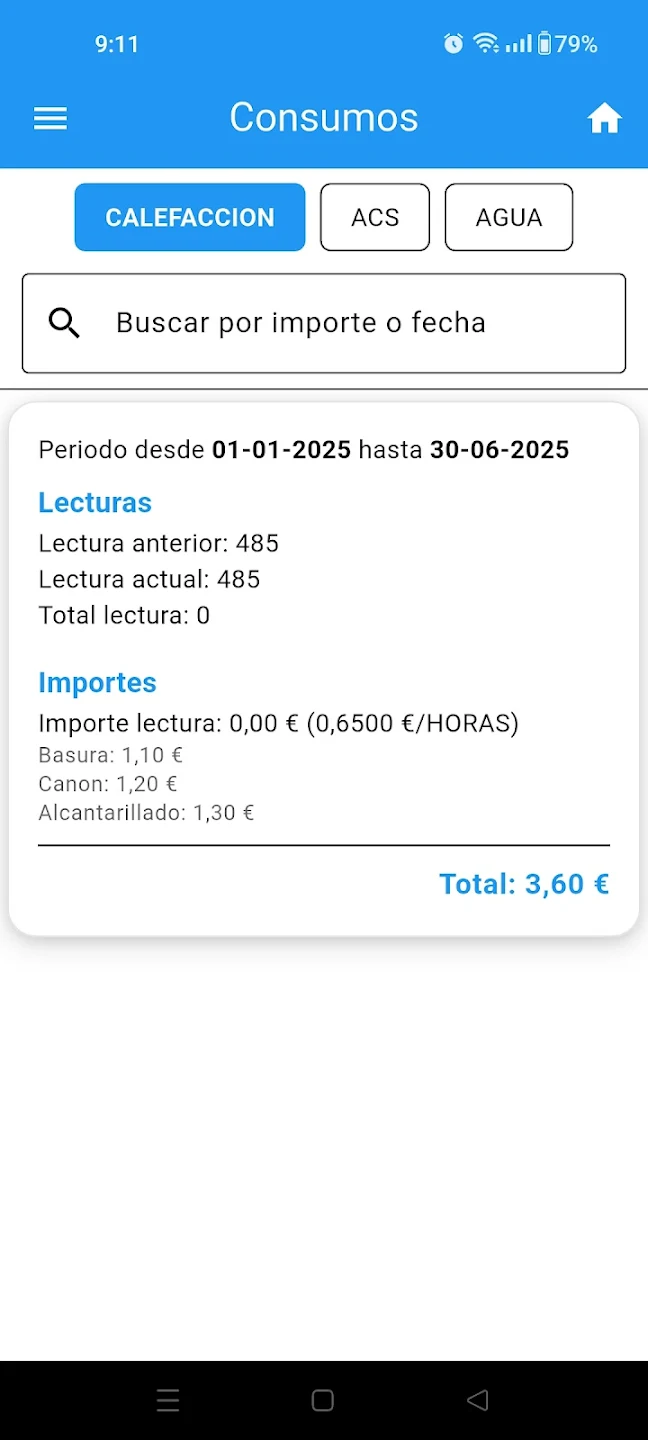This screenshot has height=1440, width=648.
Task: Tap the battery status icon
Action: 544,44
